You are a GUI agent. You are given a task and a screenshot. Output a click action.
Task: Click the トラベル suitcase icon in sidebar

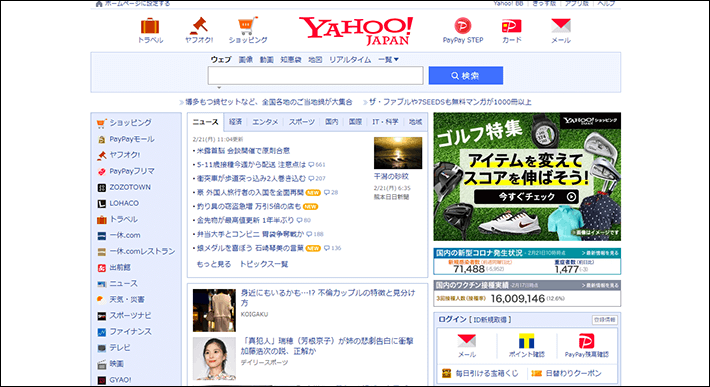[101, 220]
